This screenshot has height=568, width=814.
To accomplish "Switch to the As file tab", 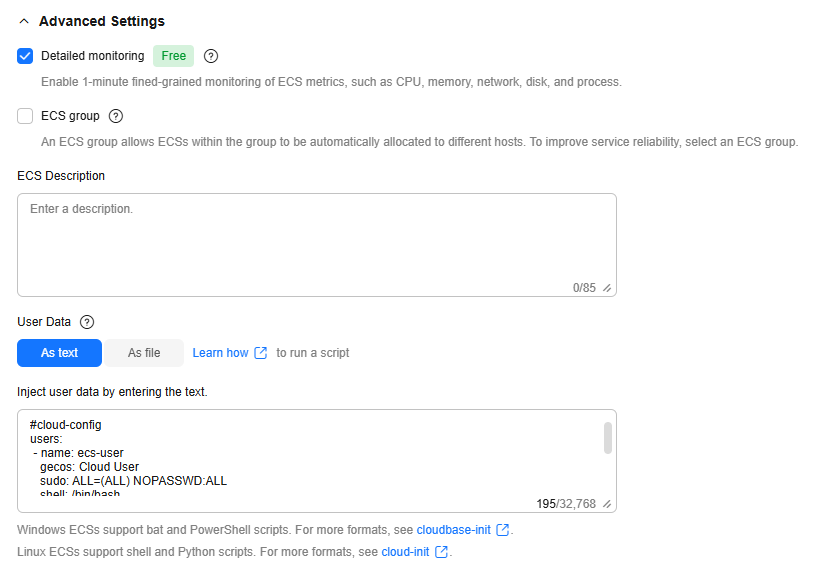I will (144, 353).
